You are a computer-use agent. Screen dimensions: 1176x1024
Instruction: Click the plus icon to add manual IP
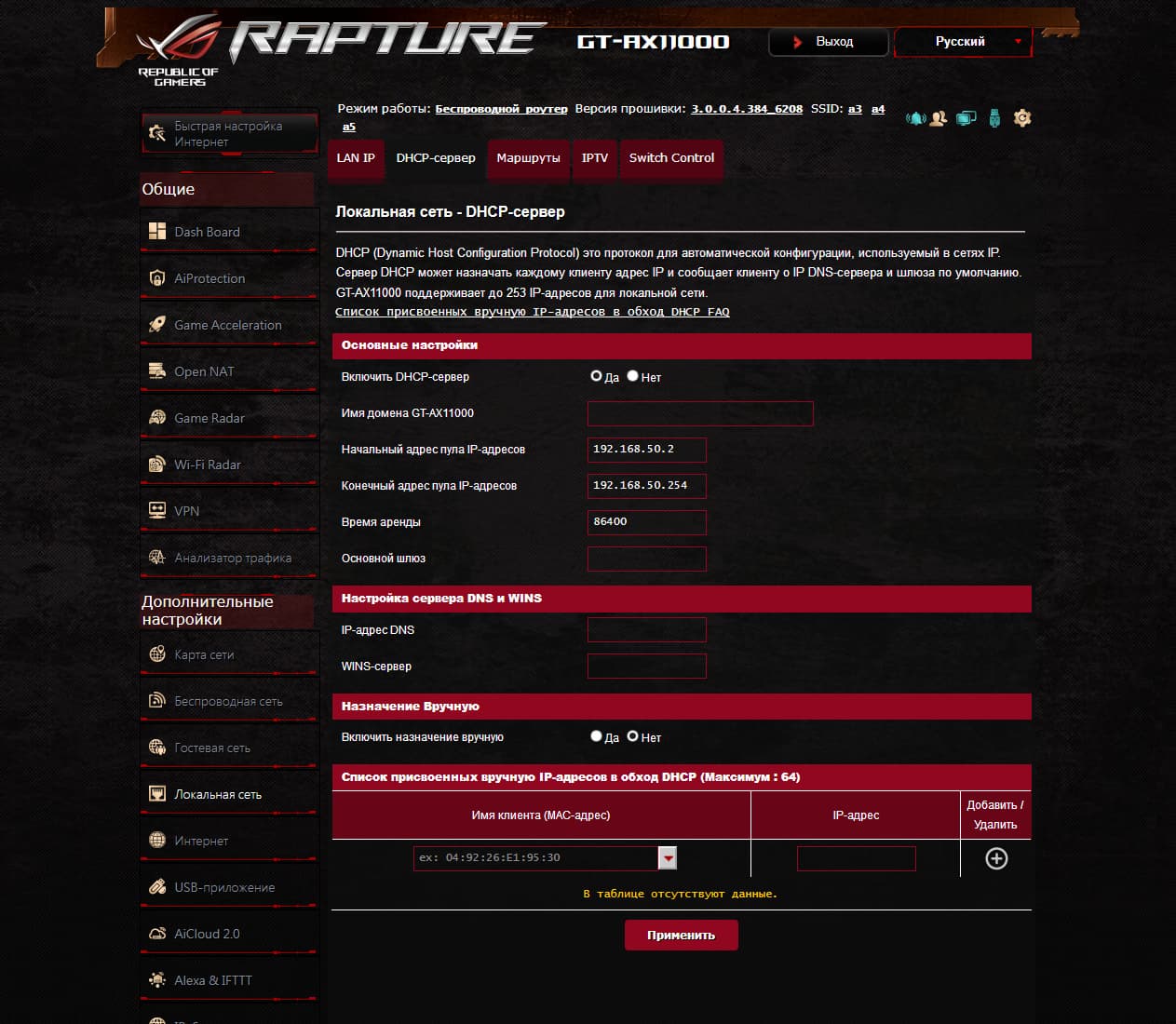[996, 858]
